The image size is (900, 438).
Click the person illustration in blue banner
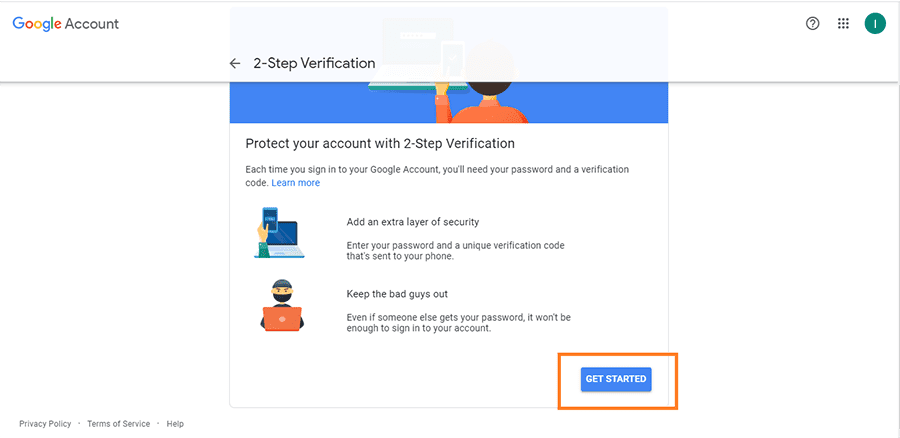pyautogui.click(x=482, y=86)
